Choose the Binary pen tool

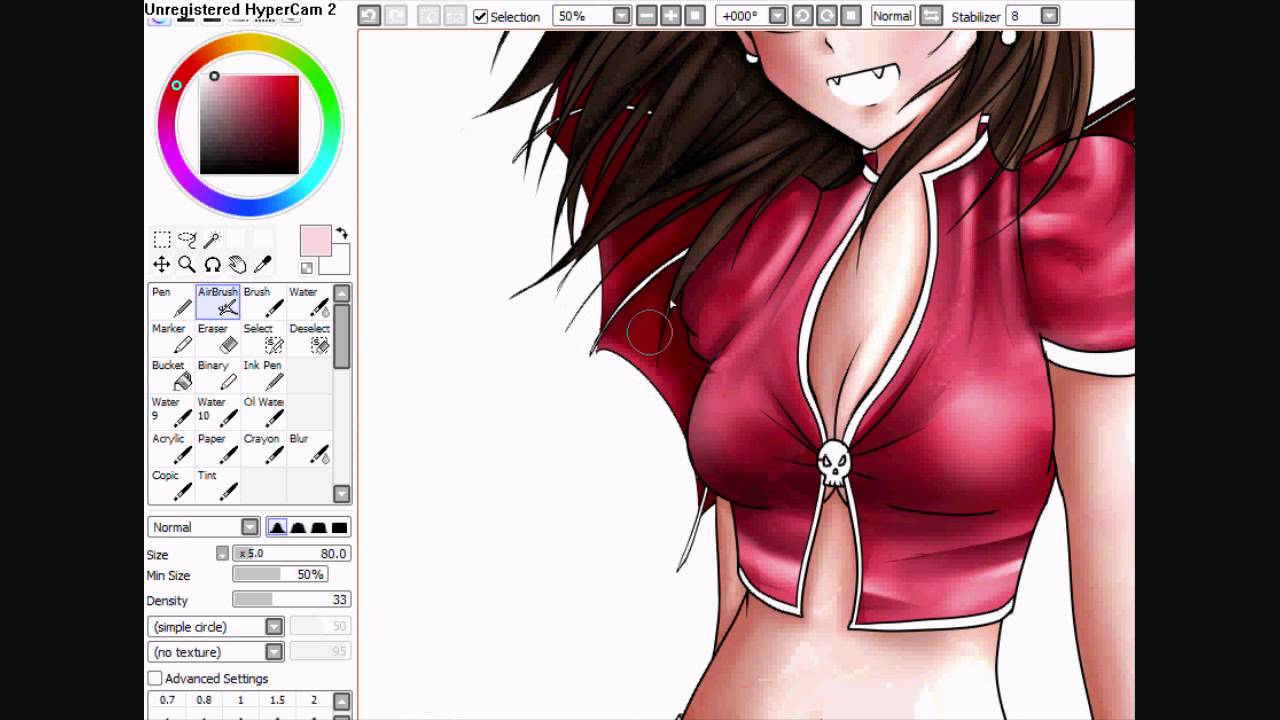click(x=218, y=376)
